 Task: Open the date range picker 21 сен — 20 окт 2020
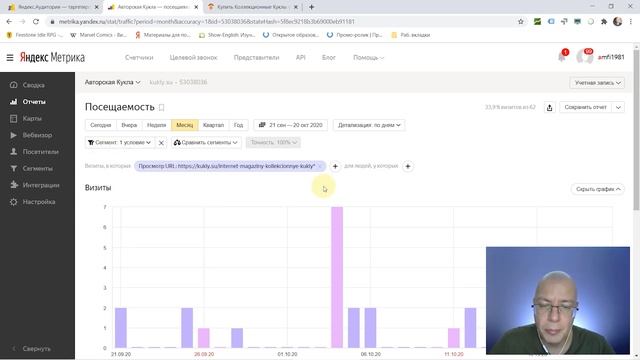[291, 125]
